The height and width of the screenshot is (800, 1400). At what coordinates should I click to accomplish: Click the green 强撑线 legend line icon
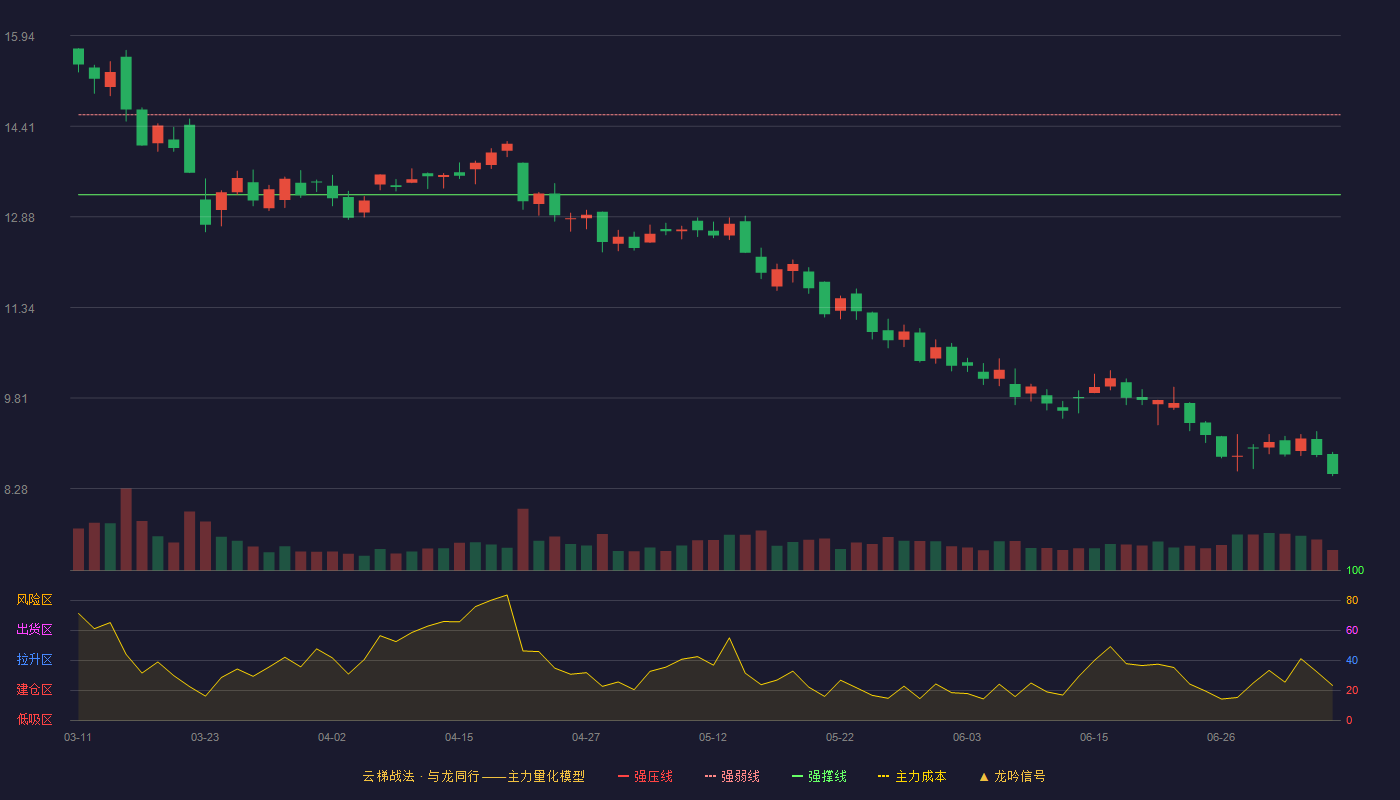click(798, 776)
